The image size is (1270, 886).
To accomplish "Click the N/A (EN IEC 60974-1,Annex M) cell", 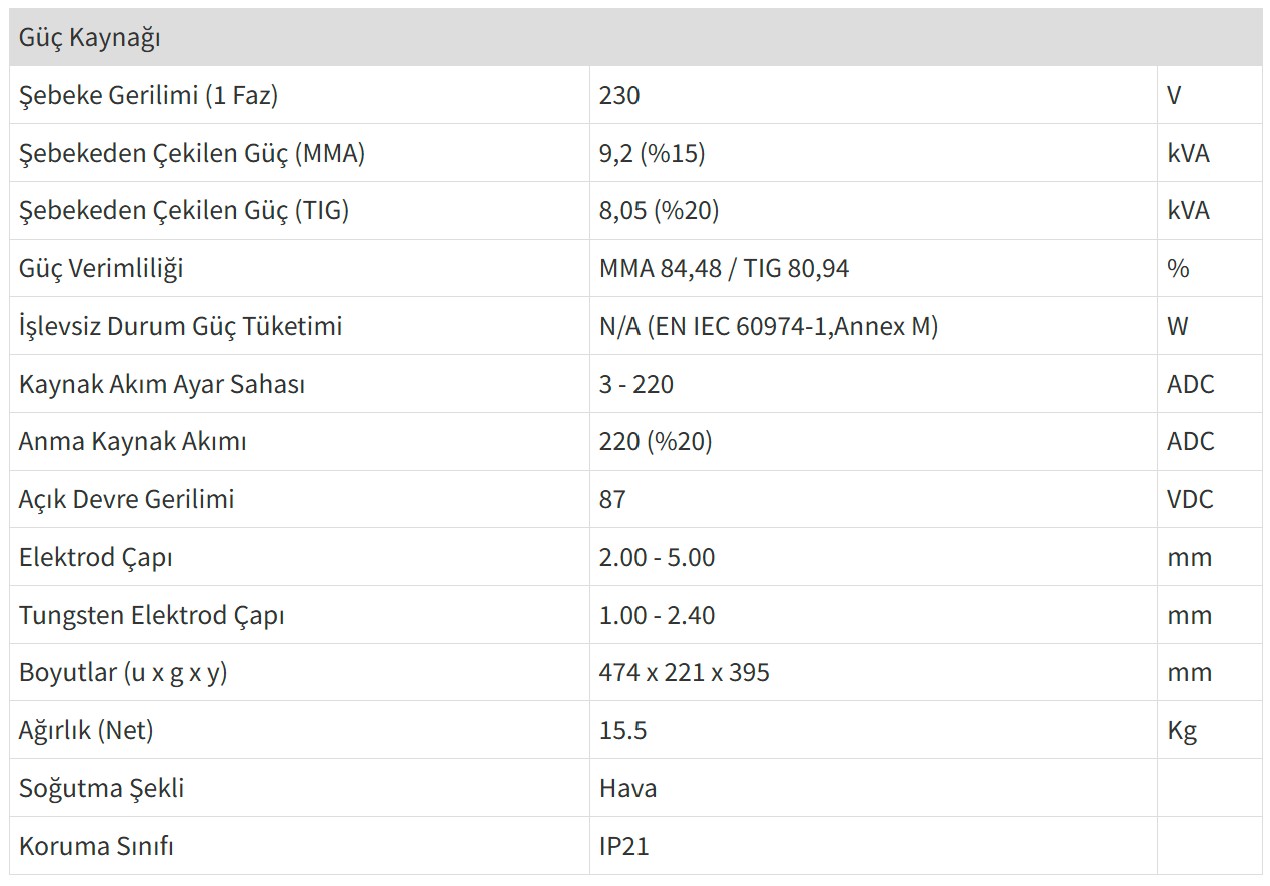I will coord(768,327).
